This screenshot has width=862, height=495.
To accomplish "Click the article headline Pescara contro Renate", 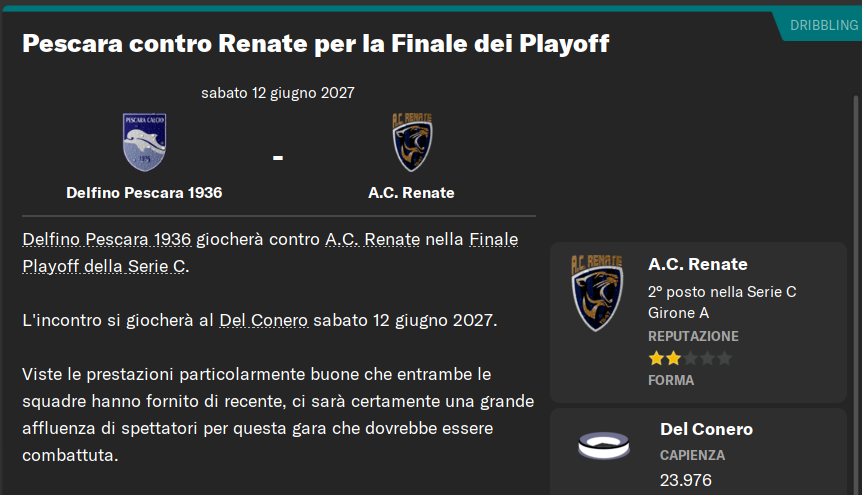I will [316, 44].
